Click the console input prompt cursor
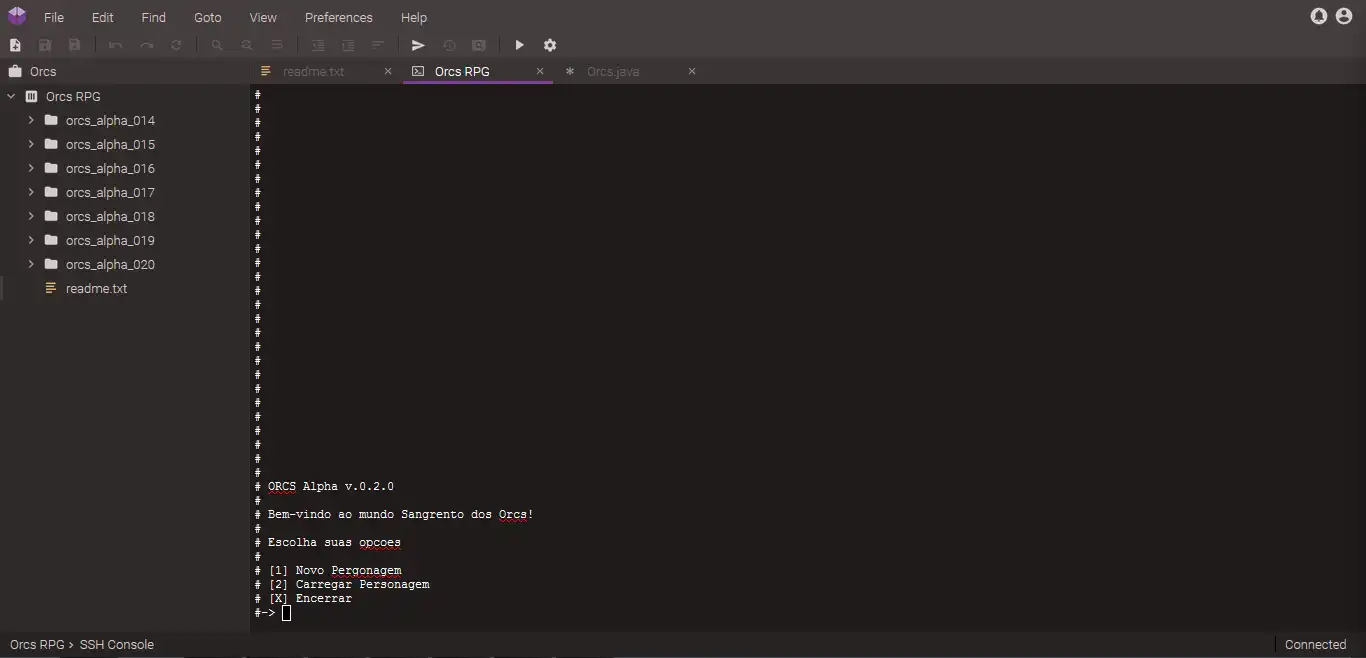Viewport: 1366px width, 658px height. (287, 613)
